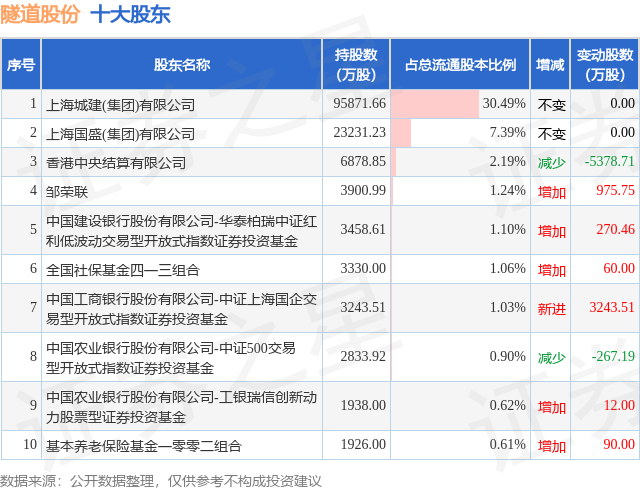Click the 7.39% proportion bar
640x490 pixels.
click(x=401, y=133)
